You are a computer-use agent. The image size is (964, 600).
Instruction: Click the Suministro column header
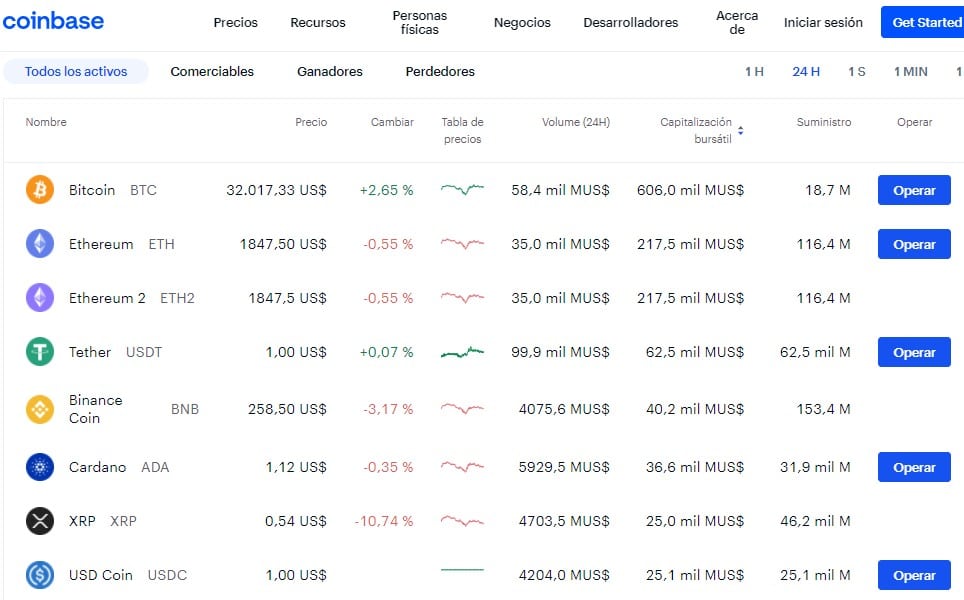(x=824, y=122)
